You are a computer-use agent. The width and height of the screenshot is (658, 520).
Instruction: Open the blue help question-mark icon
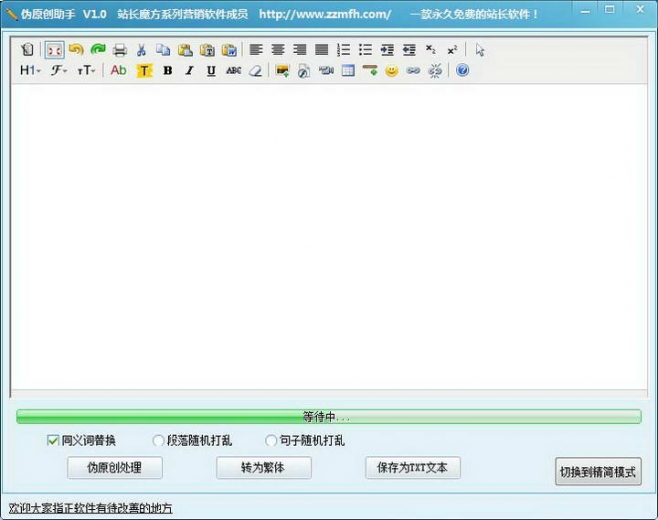[x=462, y=70]
